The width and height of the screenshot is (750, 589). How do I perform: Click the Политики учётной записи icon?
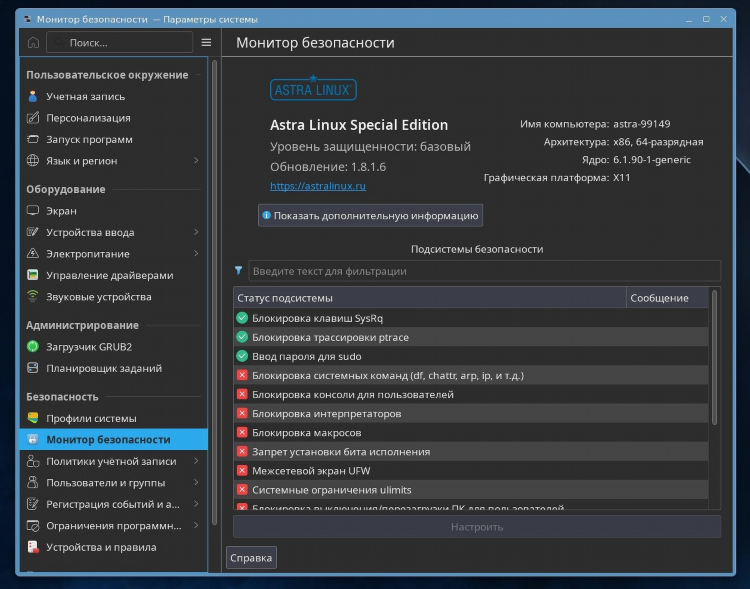[x=33, y=461]
